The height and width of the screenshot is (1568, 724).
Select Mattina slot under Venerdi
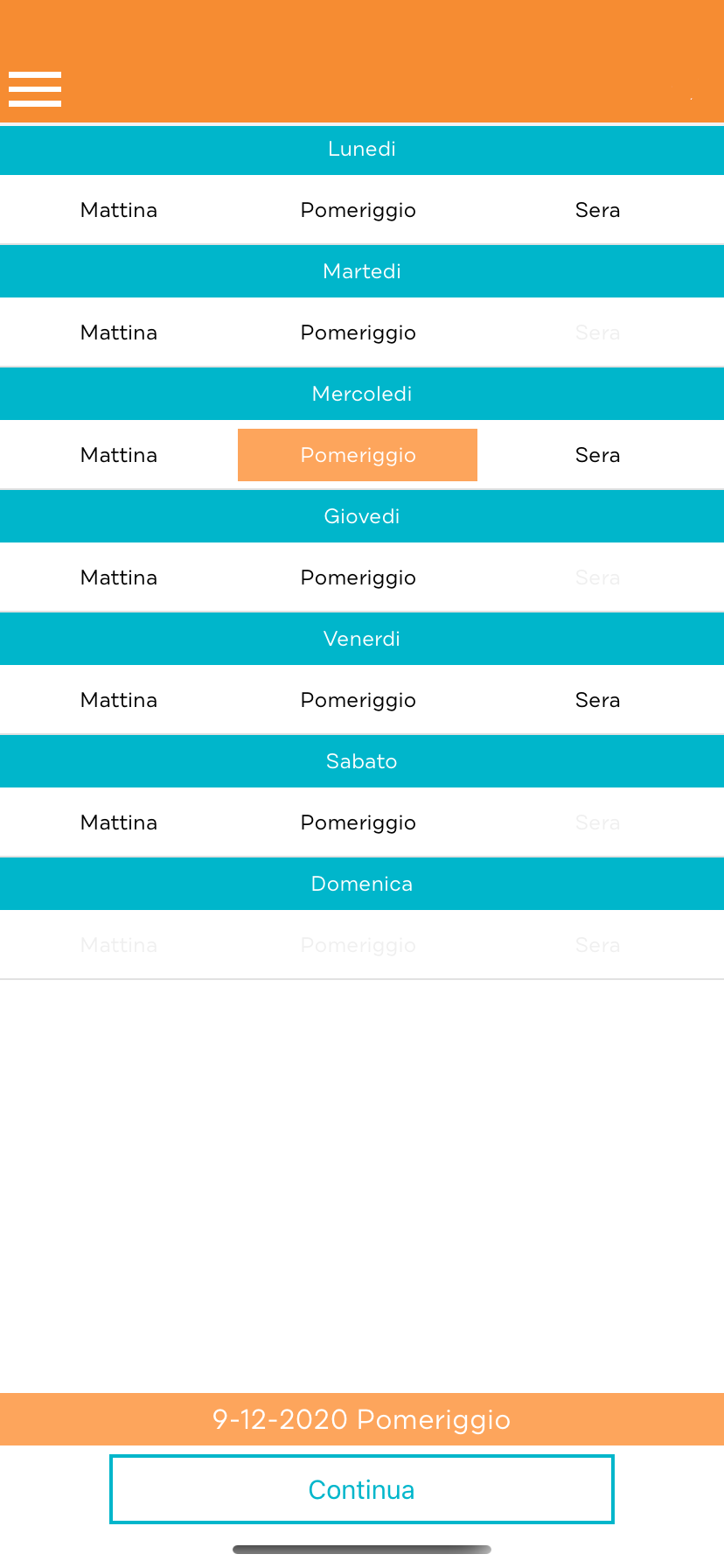tap(119, 700)
